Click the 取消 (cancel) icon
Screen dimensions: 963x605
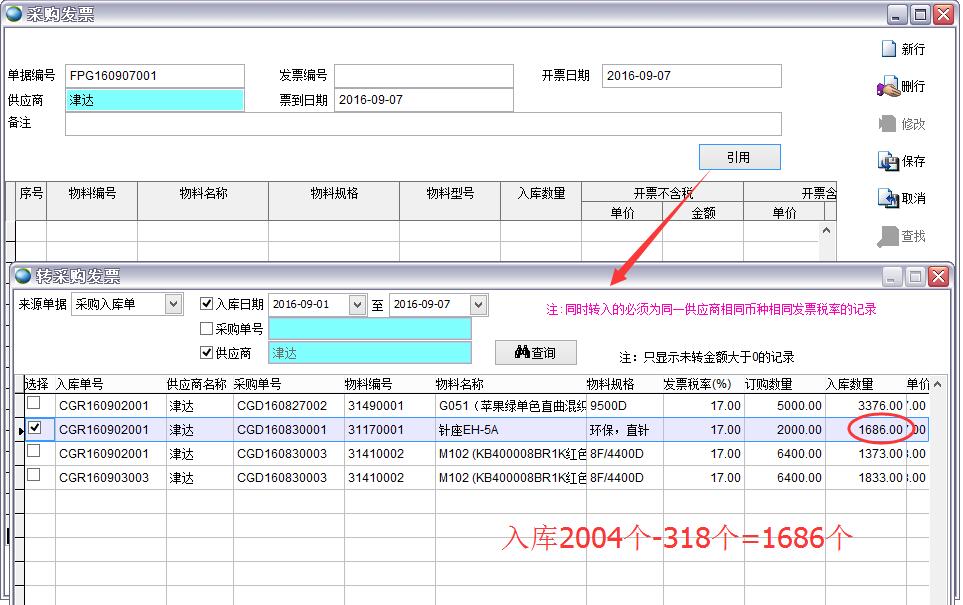(888, 198)
